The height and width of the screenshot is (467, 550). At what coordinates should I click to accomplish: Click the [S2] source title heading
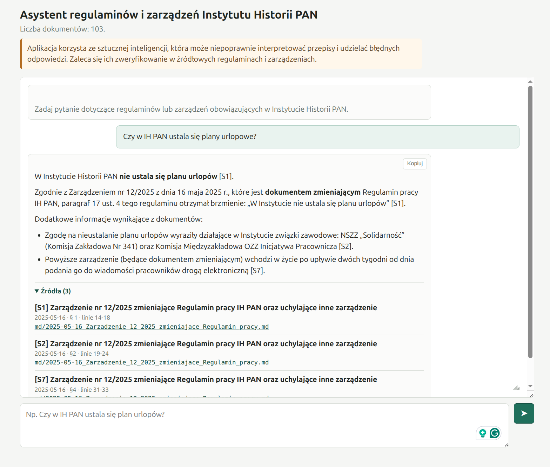click(x=206, y=343)
